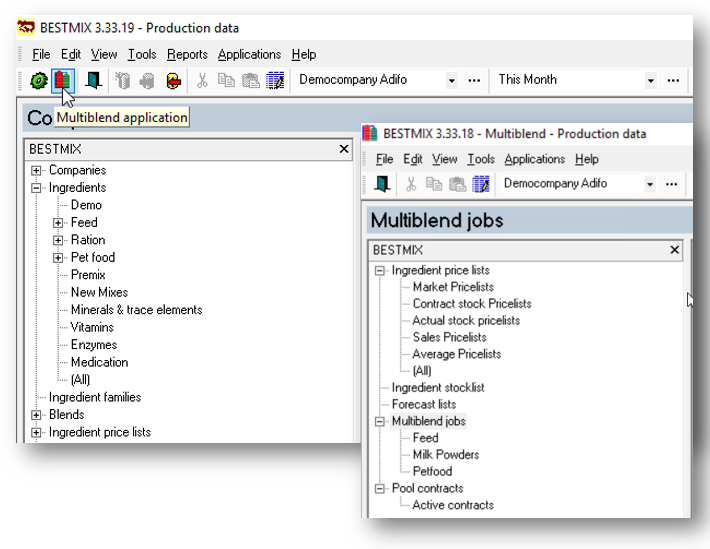The image size is (710, 549).
Task: Select Active contracts under Pool contracts
Action: (453, 505)
